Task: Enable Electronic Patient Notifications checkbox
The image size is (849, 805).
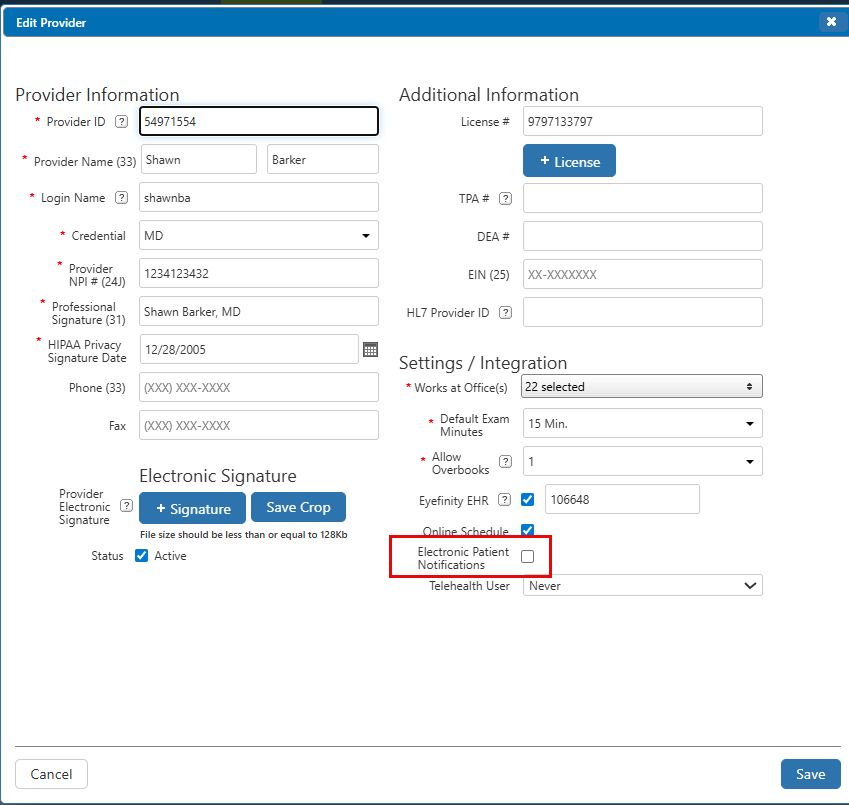Action: 528,557
